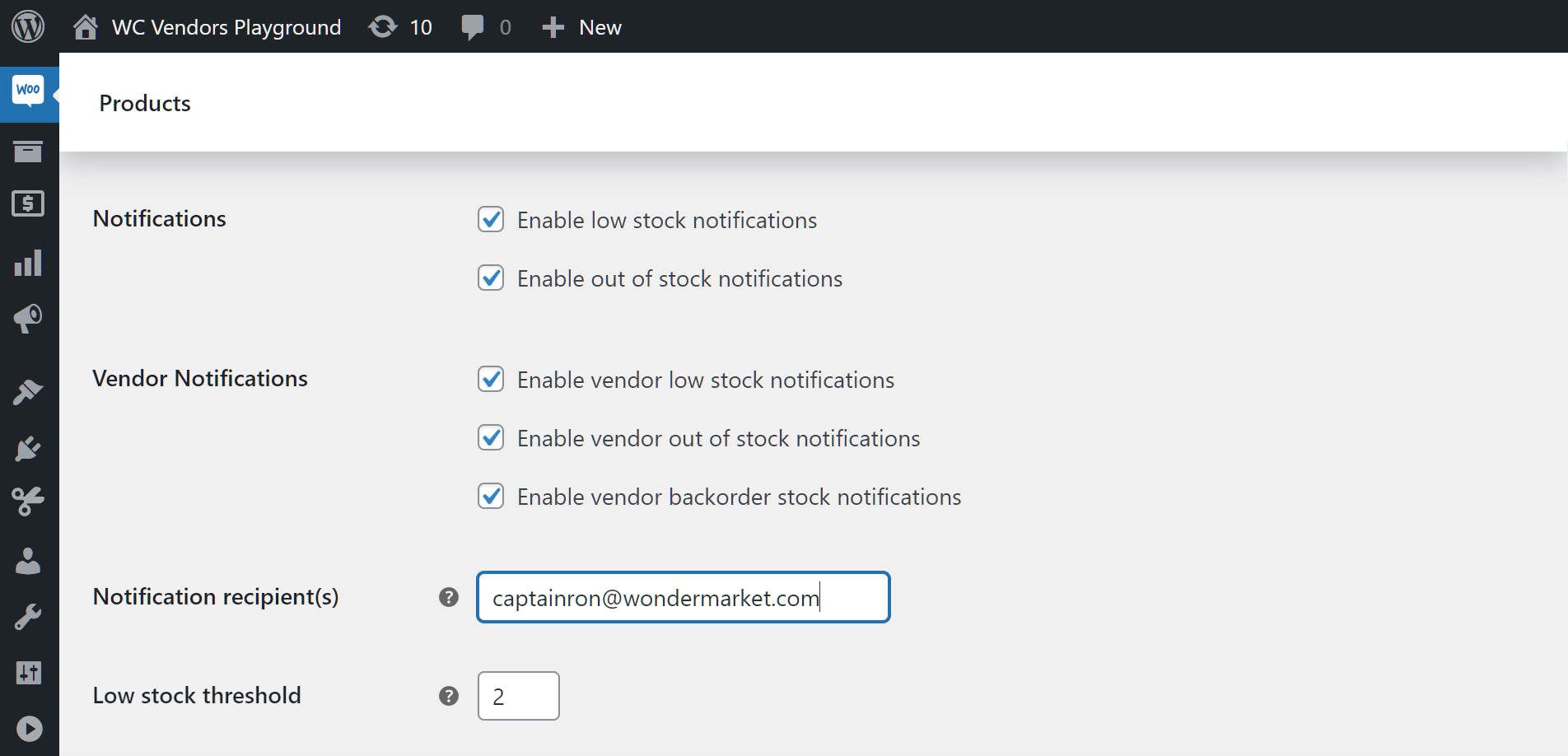Open the scissors snippets sidebar icon
Viewport: 1568px width, 756px height.
point(28,501)
